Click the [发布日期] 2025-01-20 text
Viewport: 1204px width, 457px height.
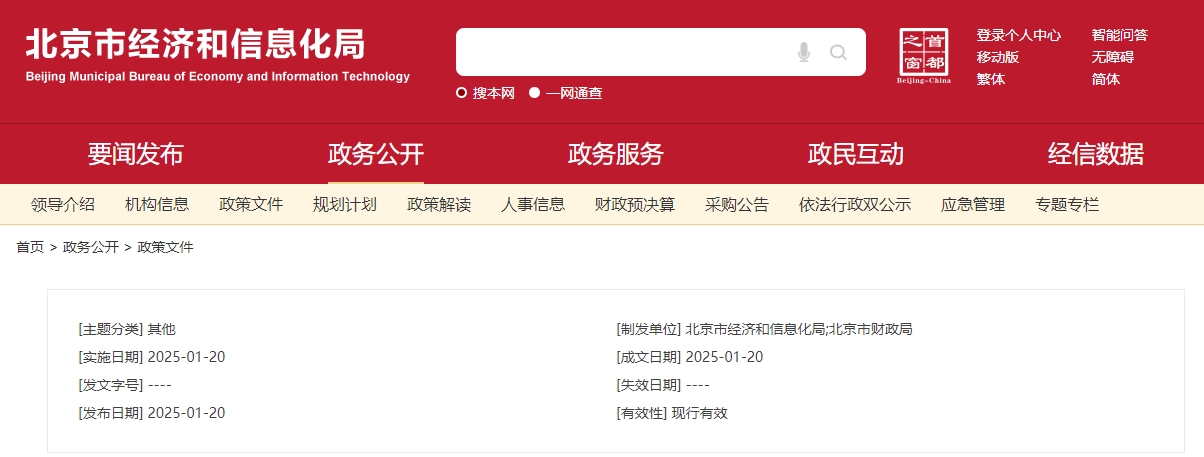(x=152, y=413)
